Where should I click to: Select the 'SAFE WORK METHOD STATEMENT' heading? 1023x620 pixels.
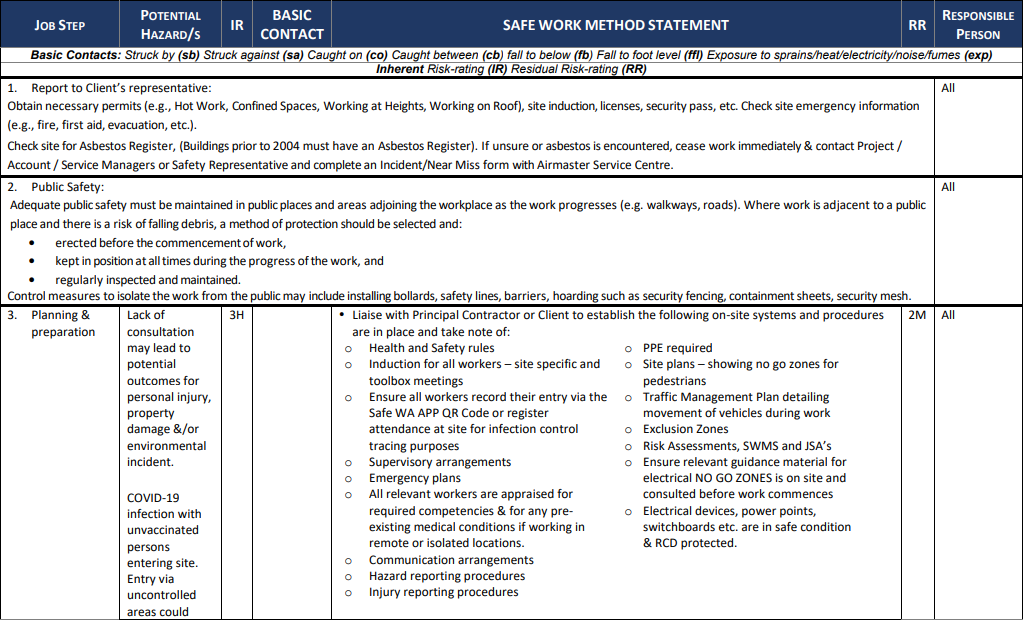point(615,25)
